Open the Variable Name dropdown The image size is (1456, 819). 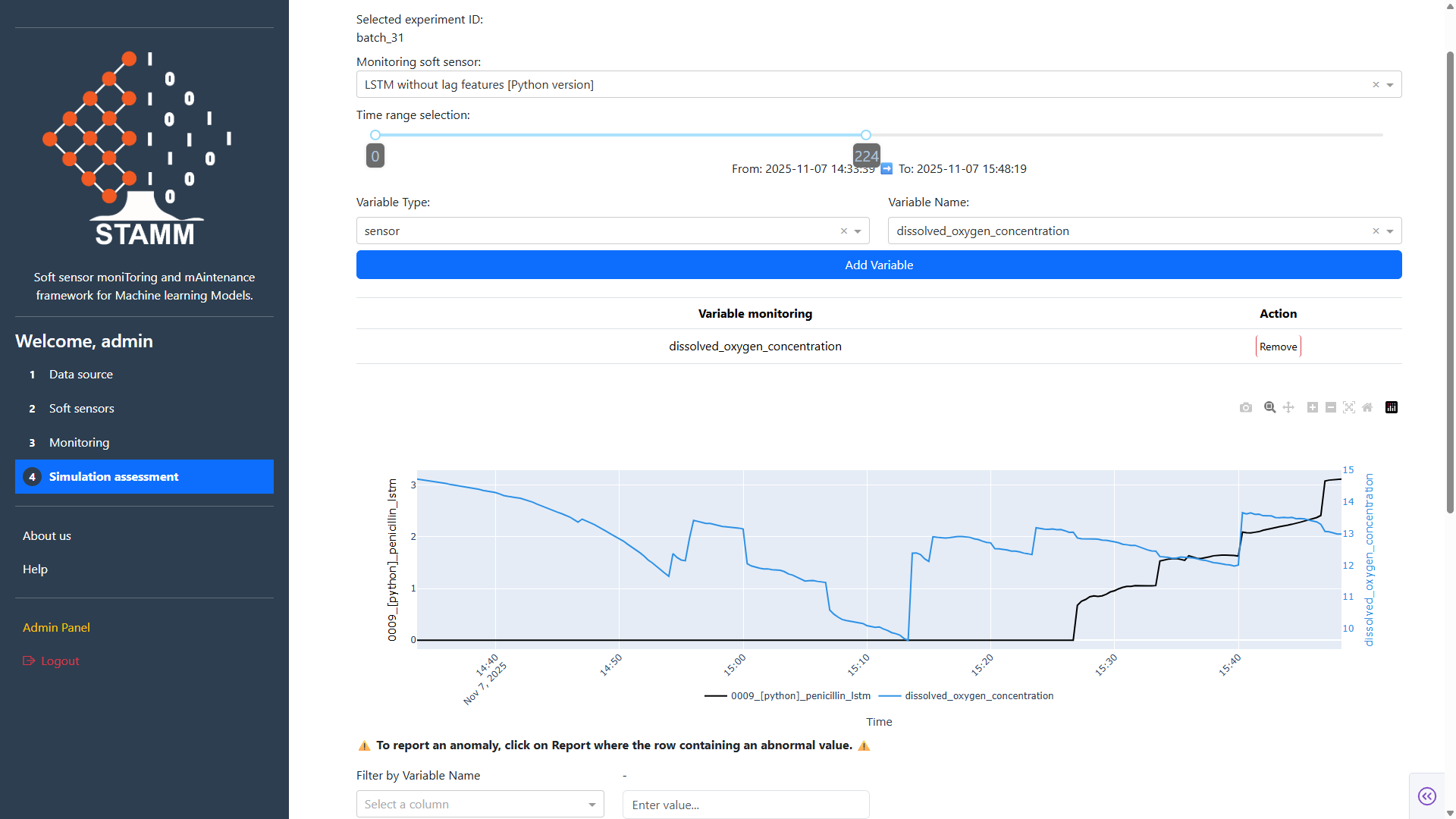1390,231
